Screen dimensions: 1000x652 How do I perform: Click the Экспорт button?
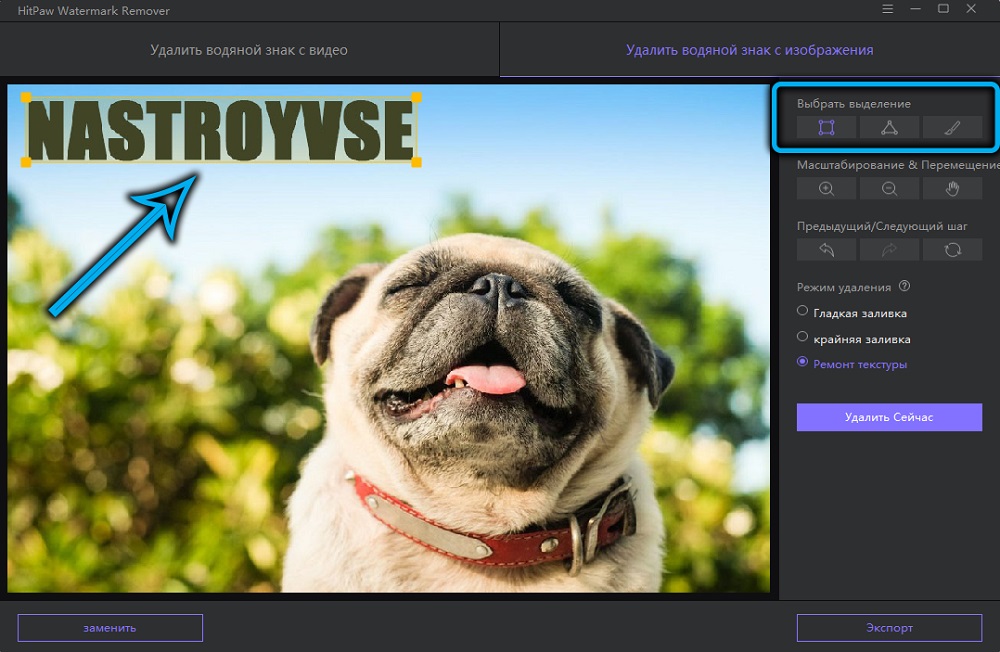(889, 628)
